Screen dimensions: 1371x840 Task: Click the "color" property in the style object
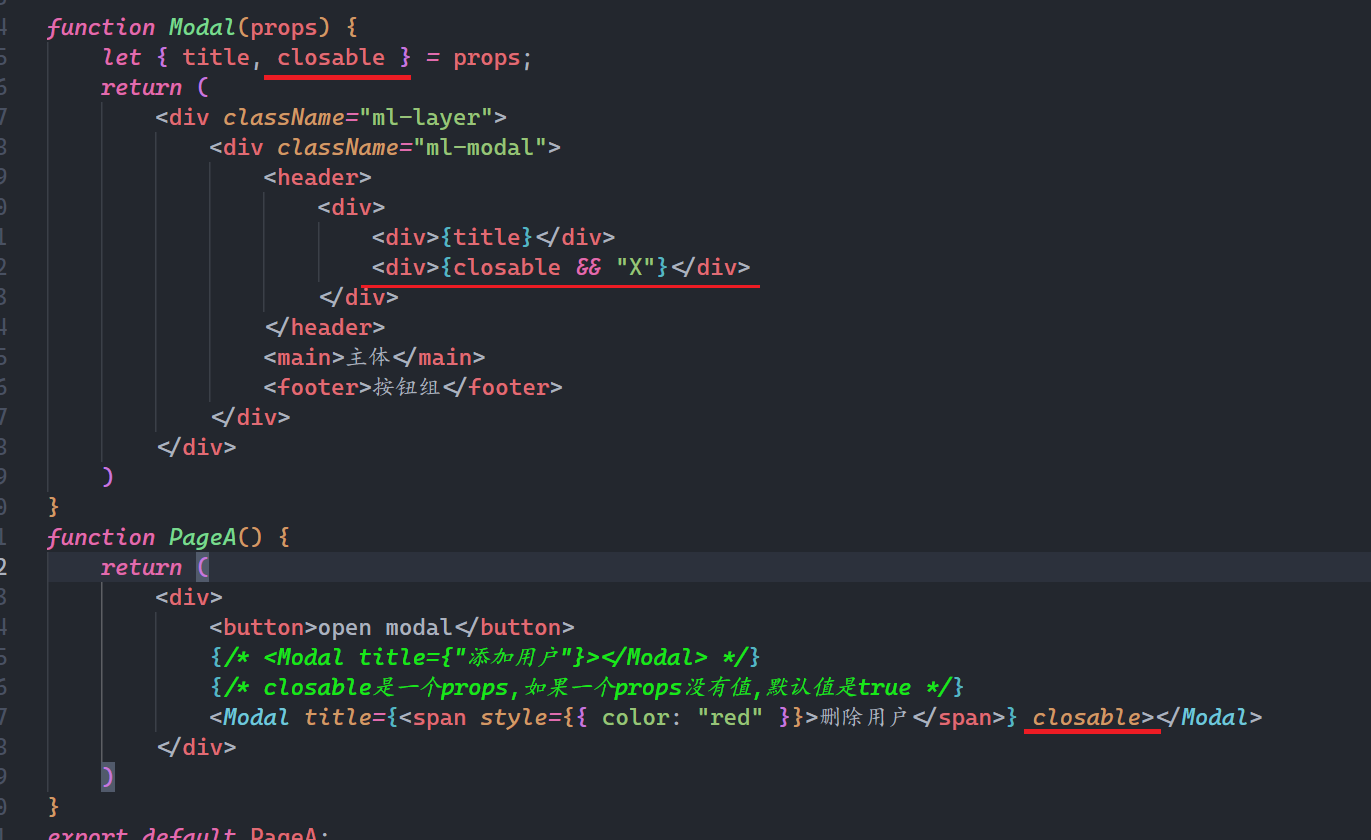(635, 717)
